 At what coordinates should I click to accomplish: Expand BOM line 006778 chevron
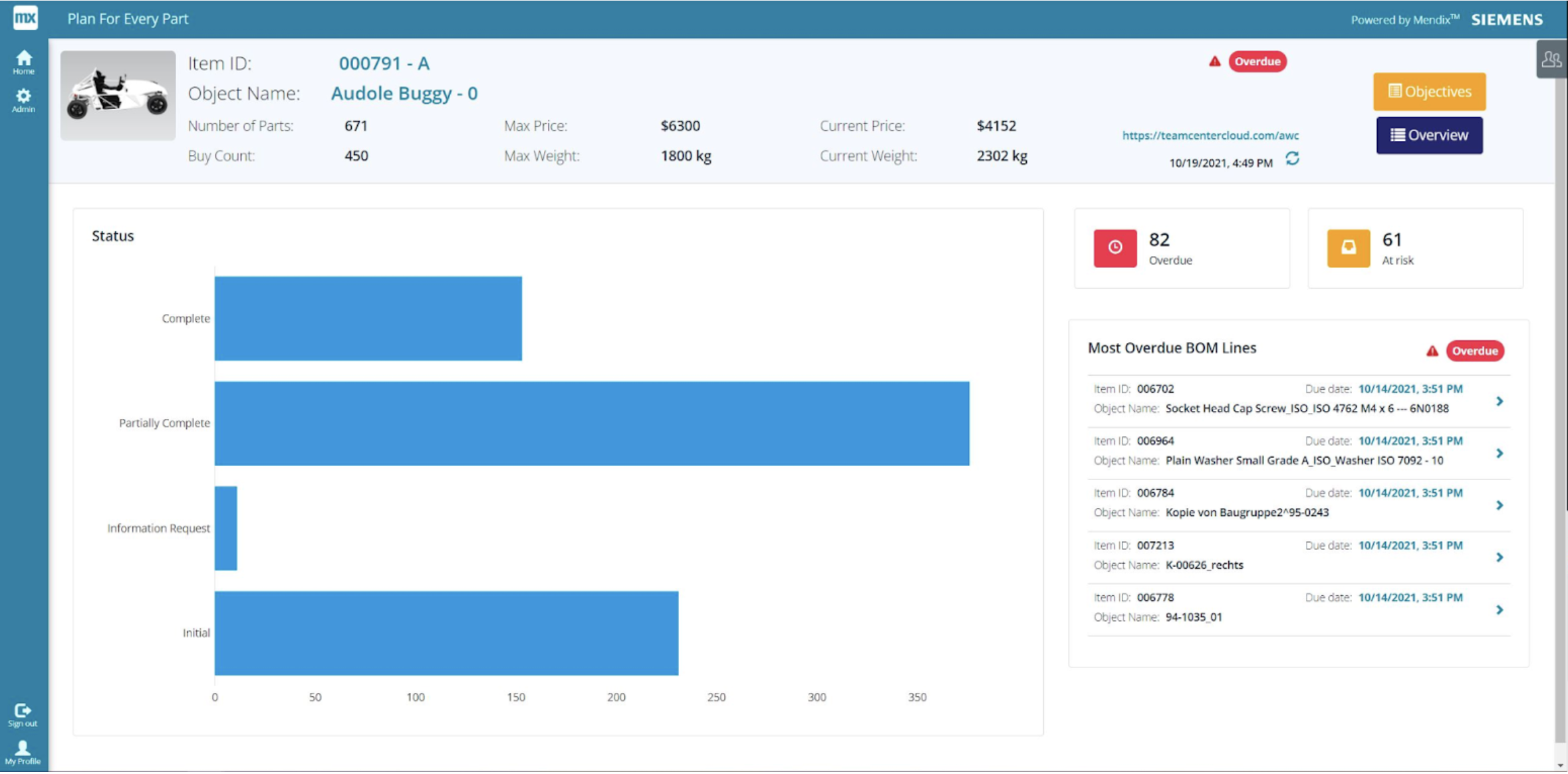click(x=1500, y=610)
